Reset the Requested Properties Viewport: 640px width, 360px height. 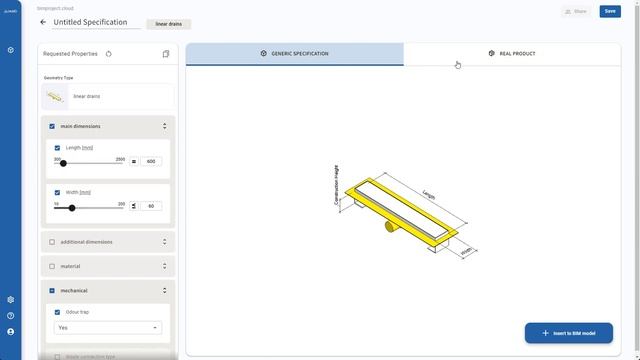109,53
